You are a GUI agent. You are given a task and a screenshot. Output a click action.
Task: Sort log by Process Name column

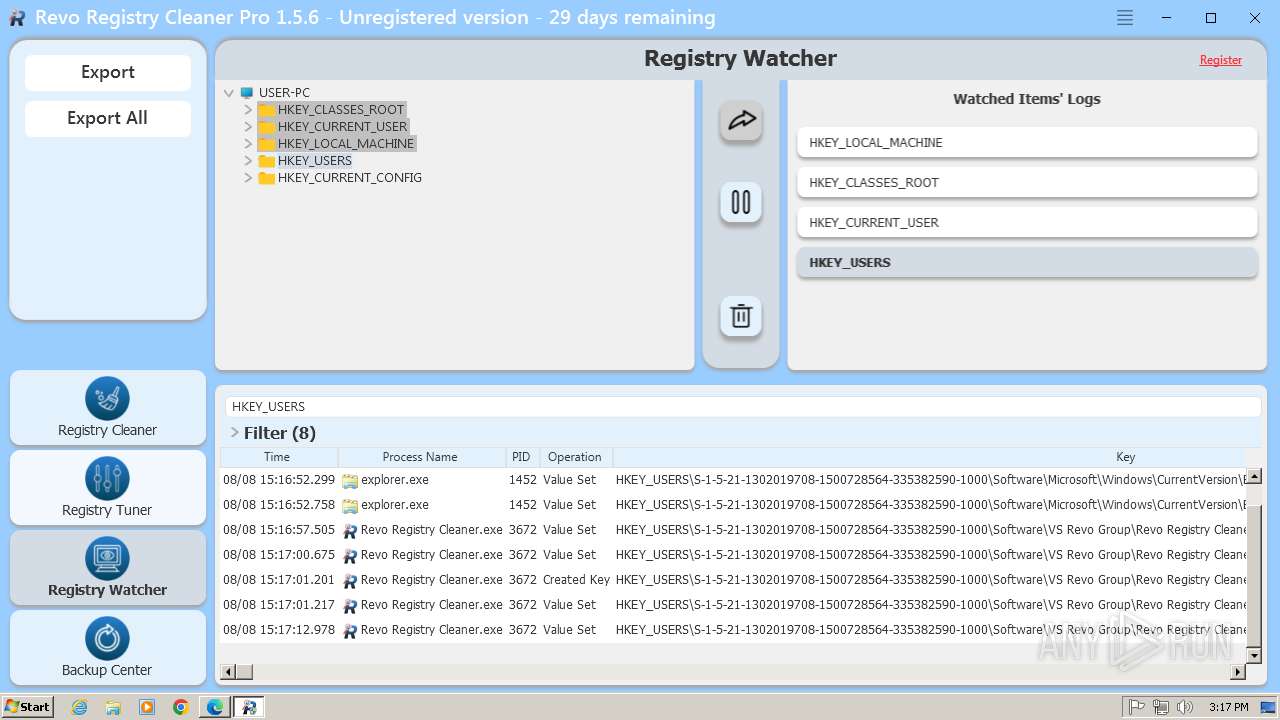(420, 457)
